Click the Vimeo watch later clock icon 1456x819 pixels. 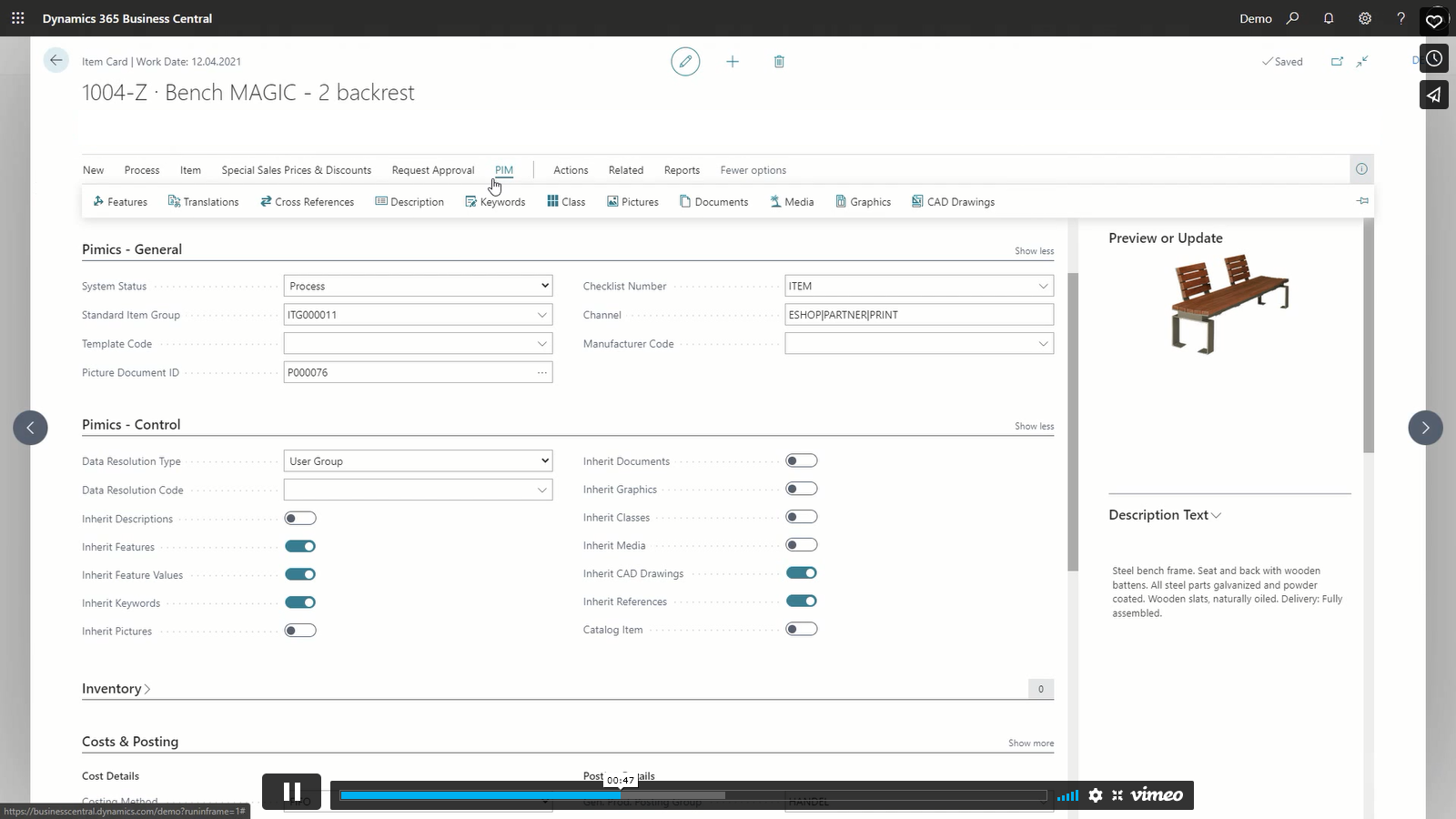pos(1434,58)
